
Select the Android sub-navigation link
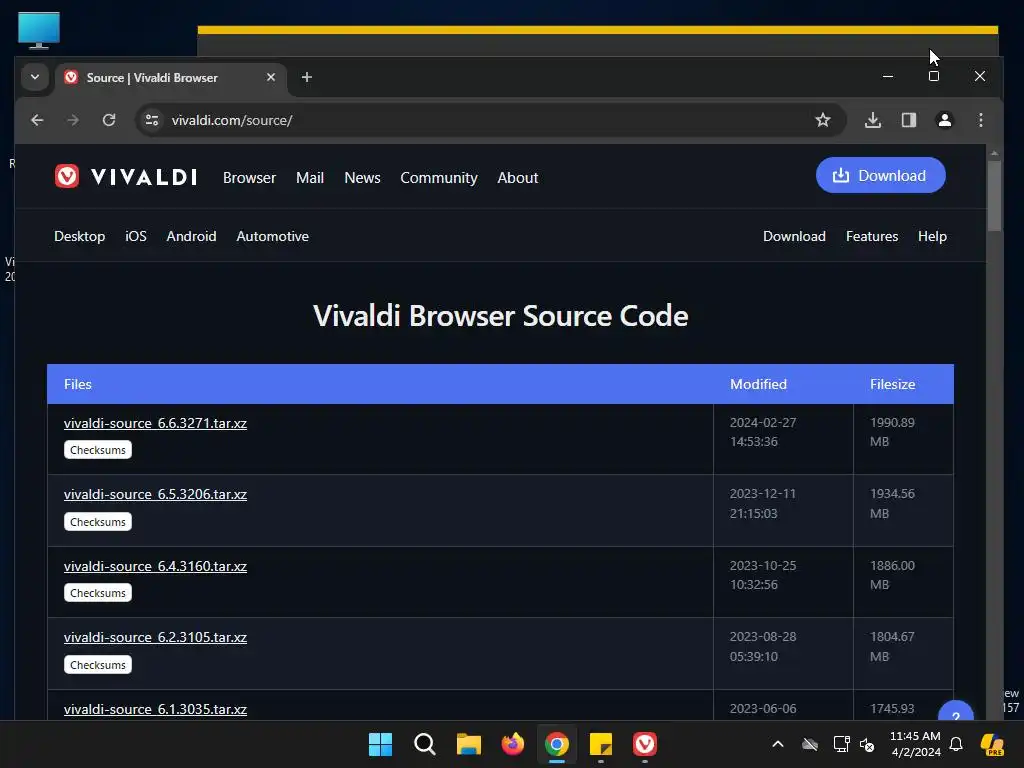tap(191, 236)
